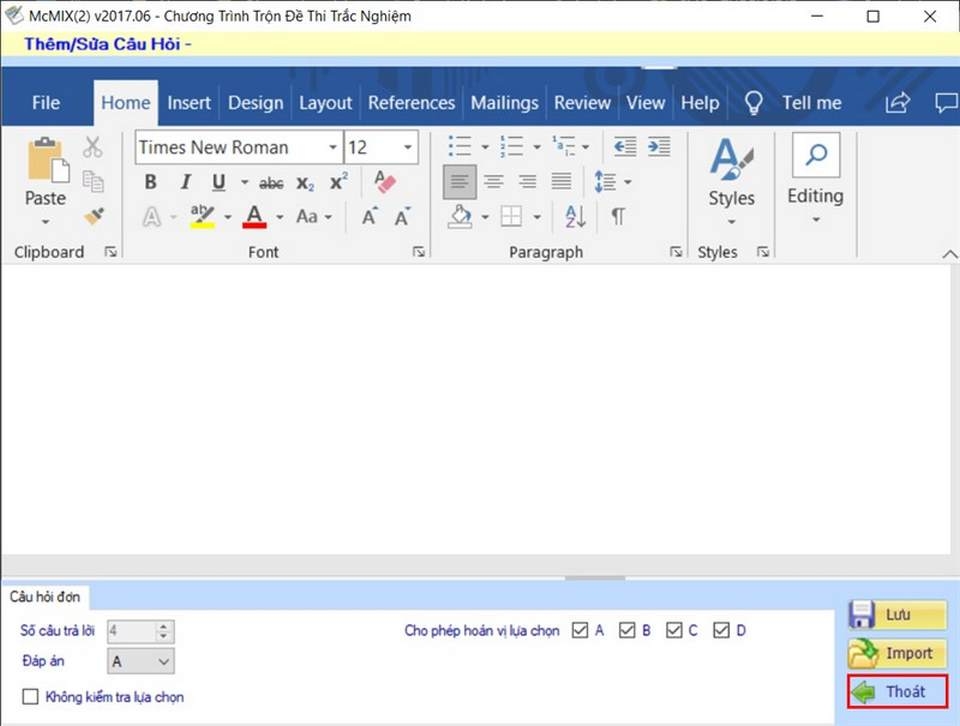Apply Italic formatting
The width and height of the screenshot is (960, 726).
pos(185,182)
